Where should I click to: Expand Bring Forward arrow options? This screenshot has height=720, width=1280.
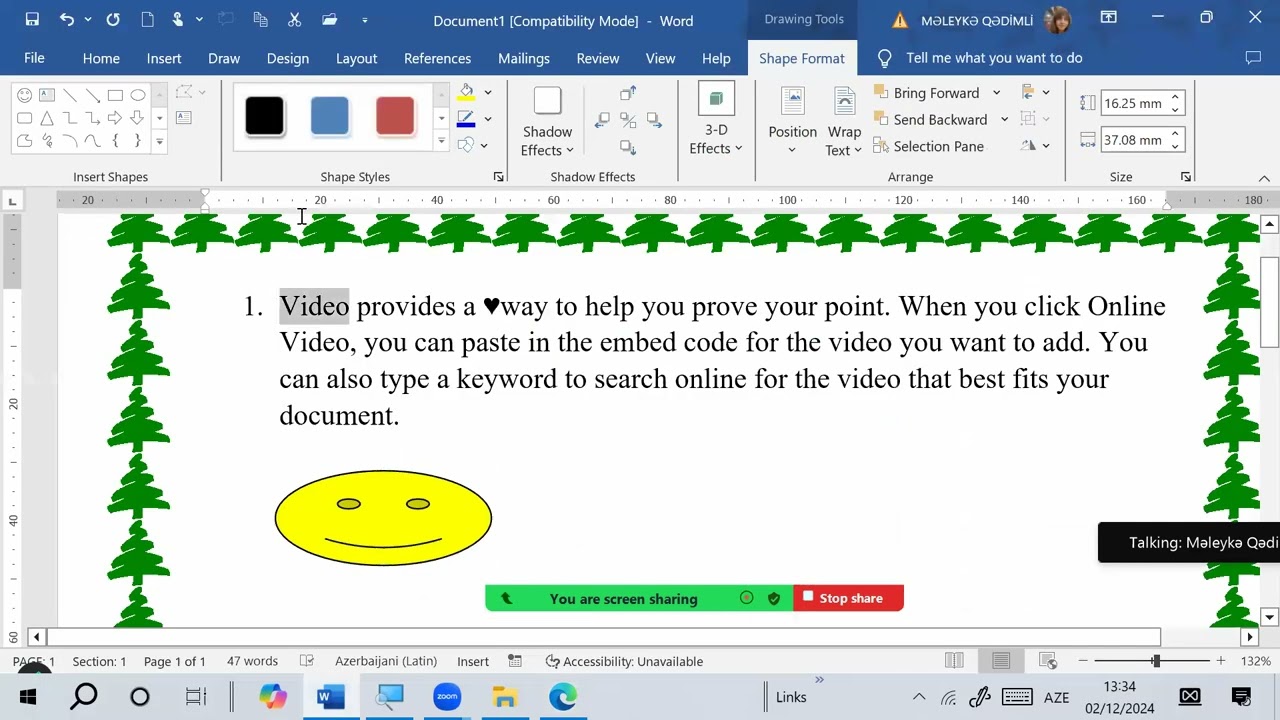tap(996, 93)
